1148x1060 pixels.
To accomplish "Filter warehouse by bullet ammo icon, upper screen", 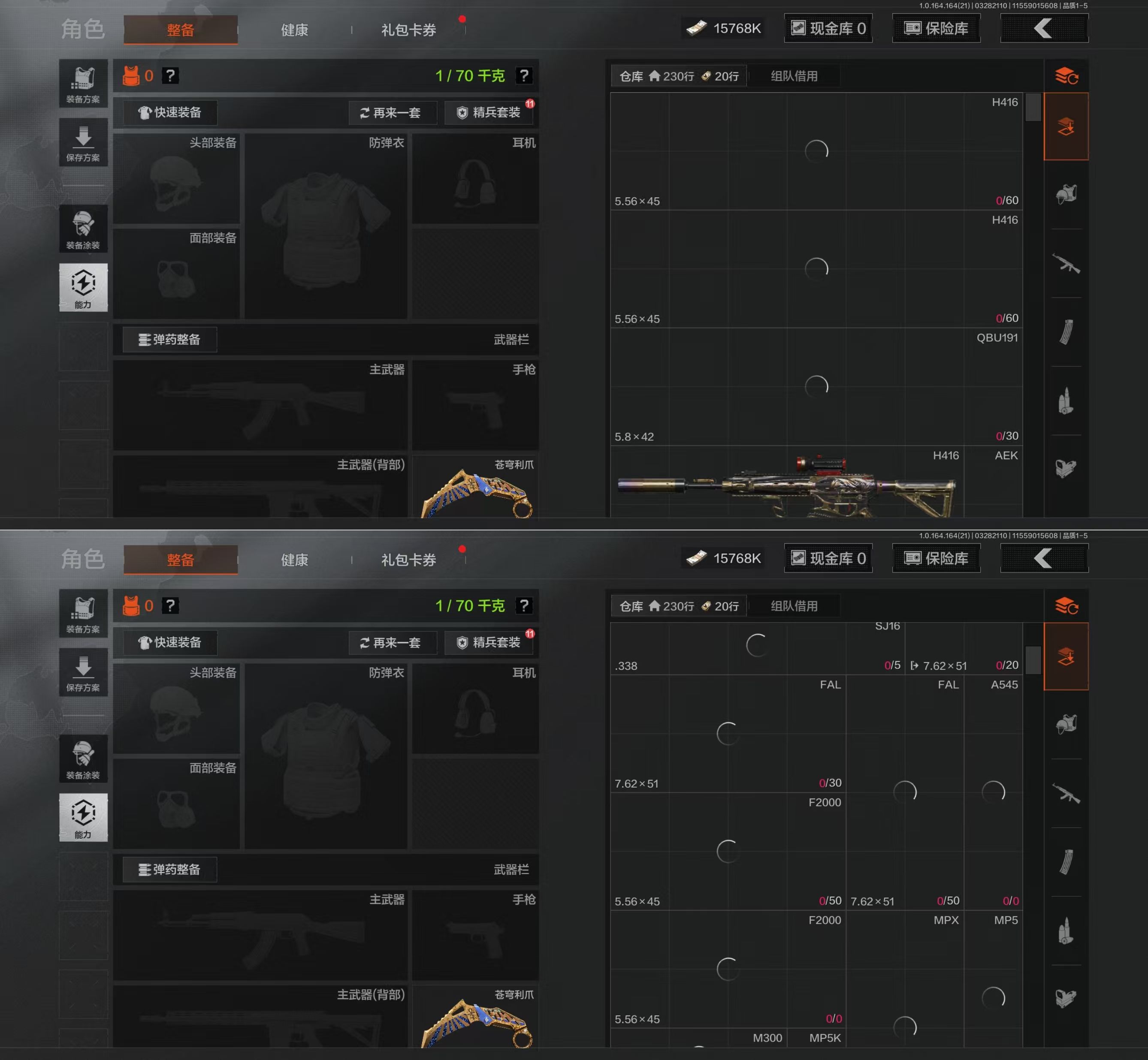I will tap(1066, 401).
